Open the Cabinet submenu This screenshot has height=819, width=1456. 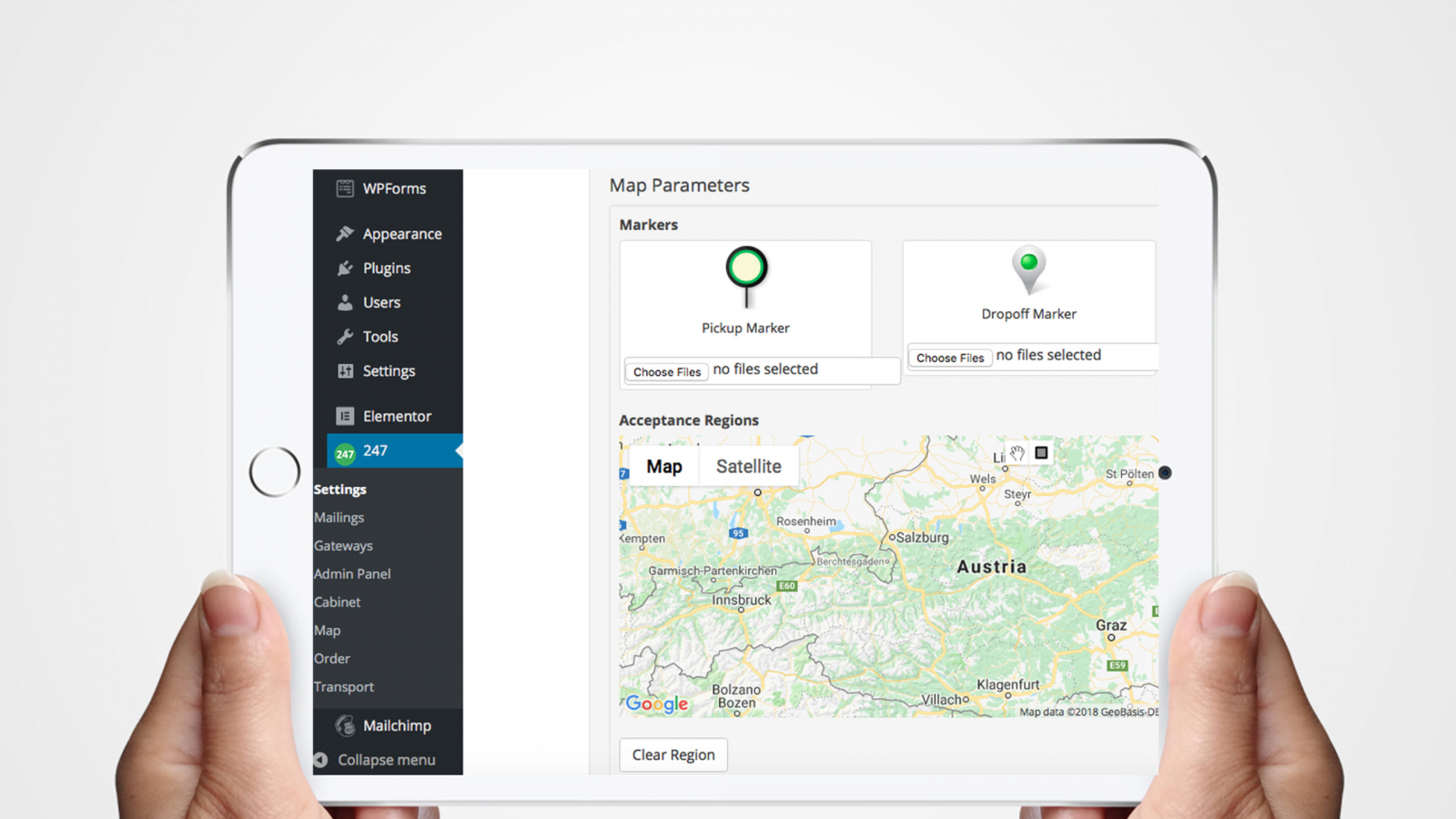(337, 602)
